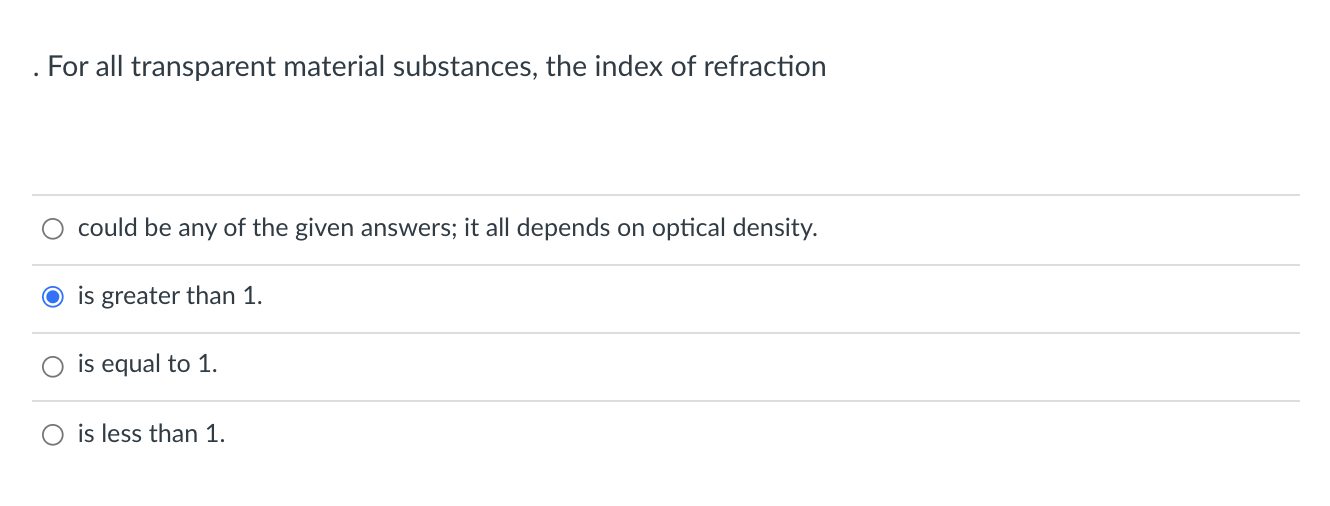
Task: Click the word 'could' in the first option
Action: [x=108, y=228]
